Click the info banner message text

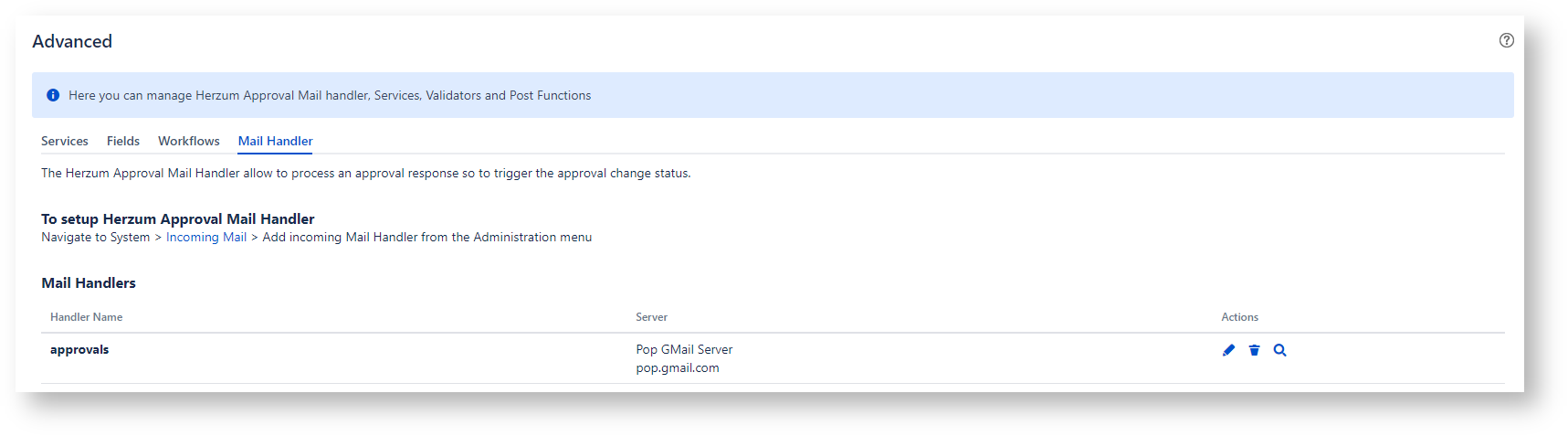(330, 95)
